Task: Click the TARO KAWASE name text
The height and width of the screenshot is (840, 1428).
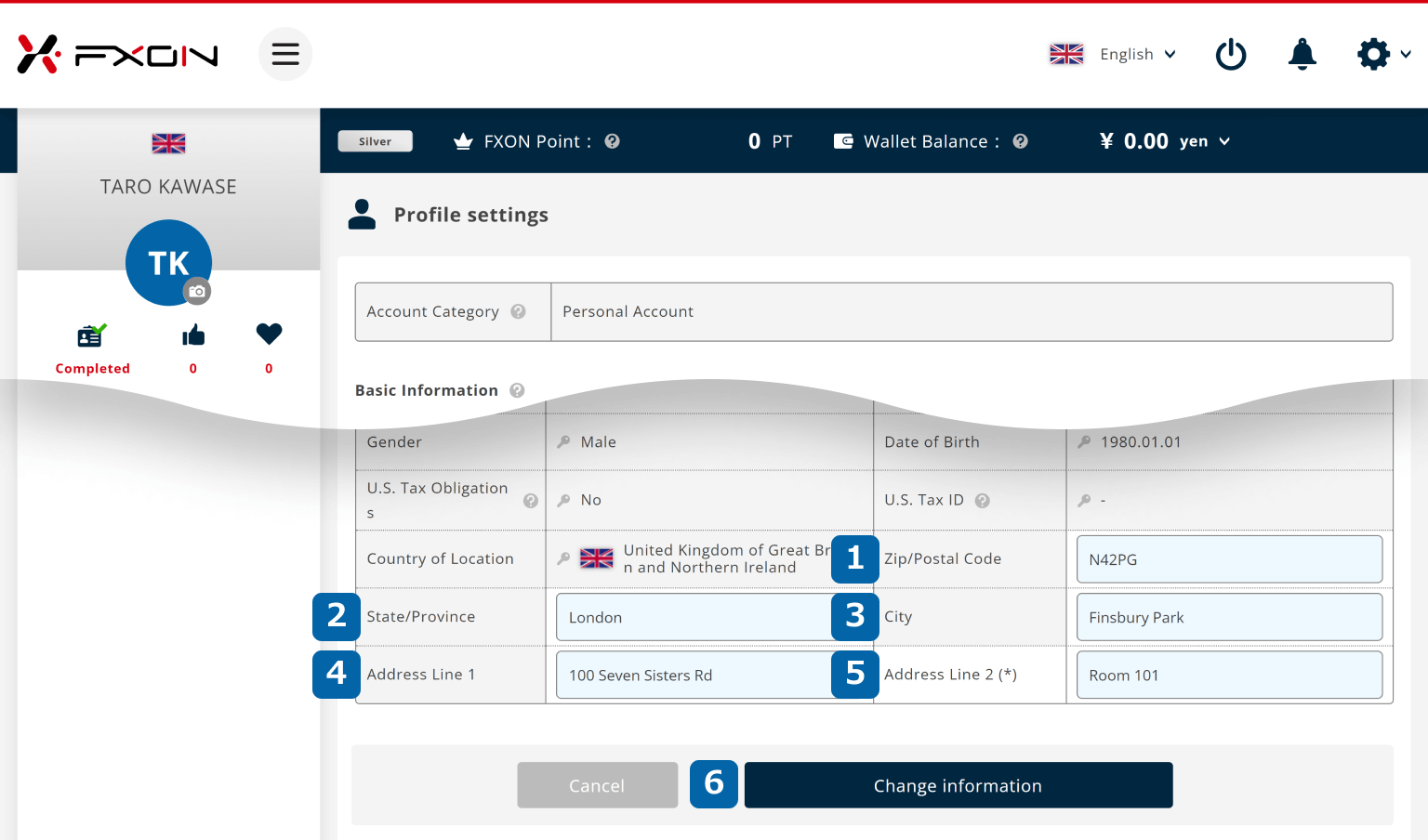Action: point(168,187)
